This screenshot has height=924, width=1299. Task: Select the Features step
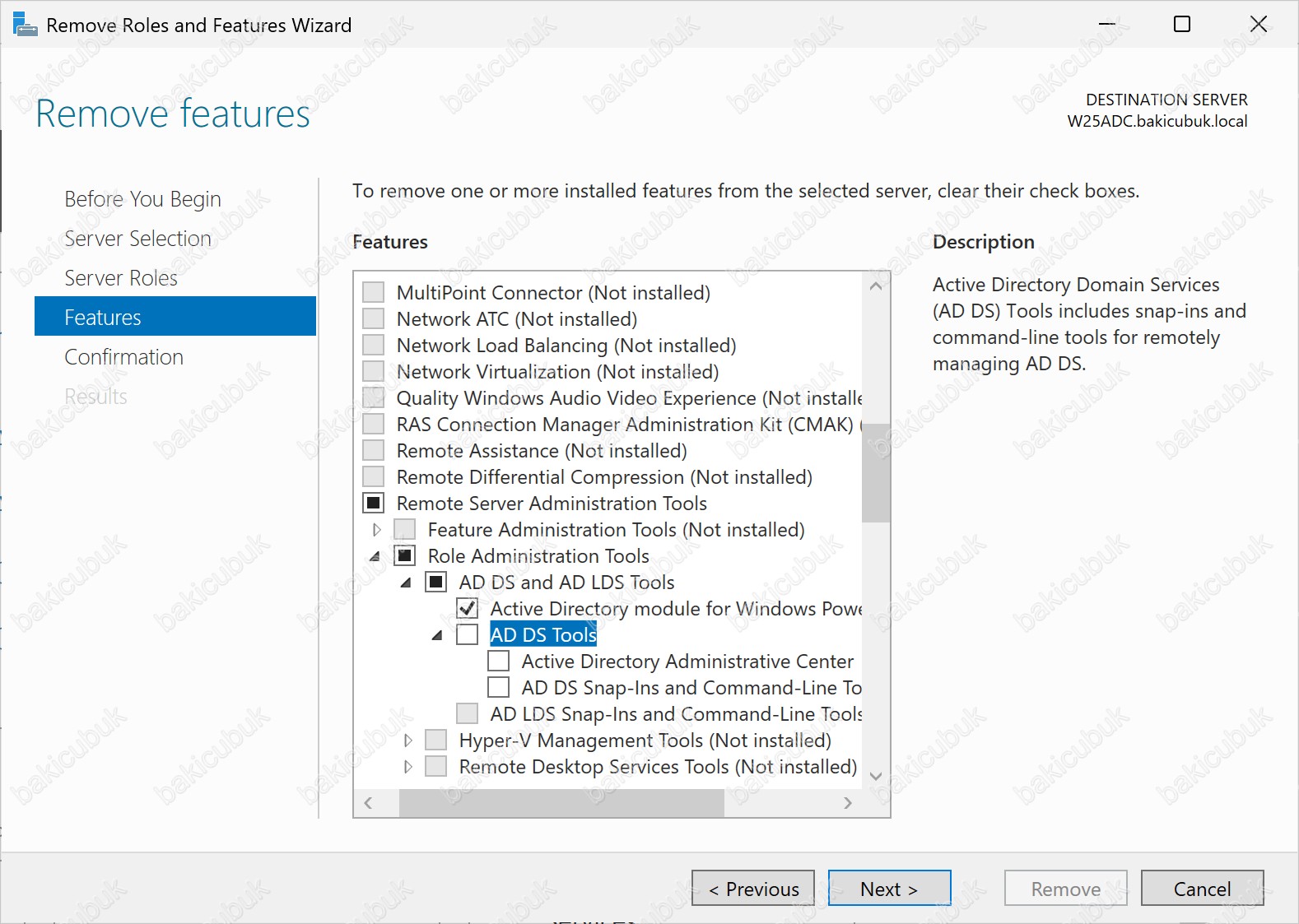[x=175, y=317]
